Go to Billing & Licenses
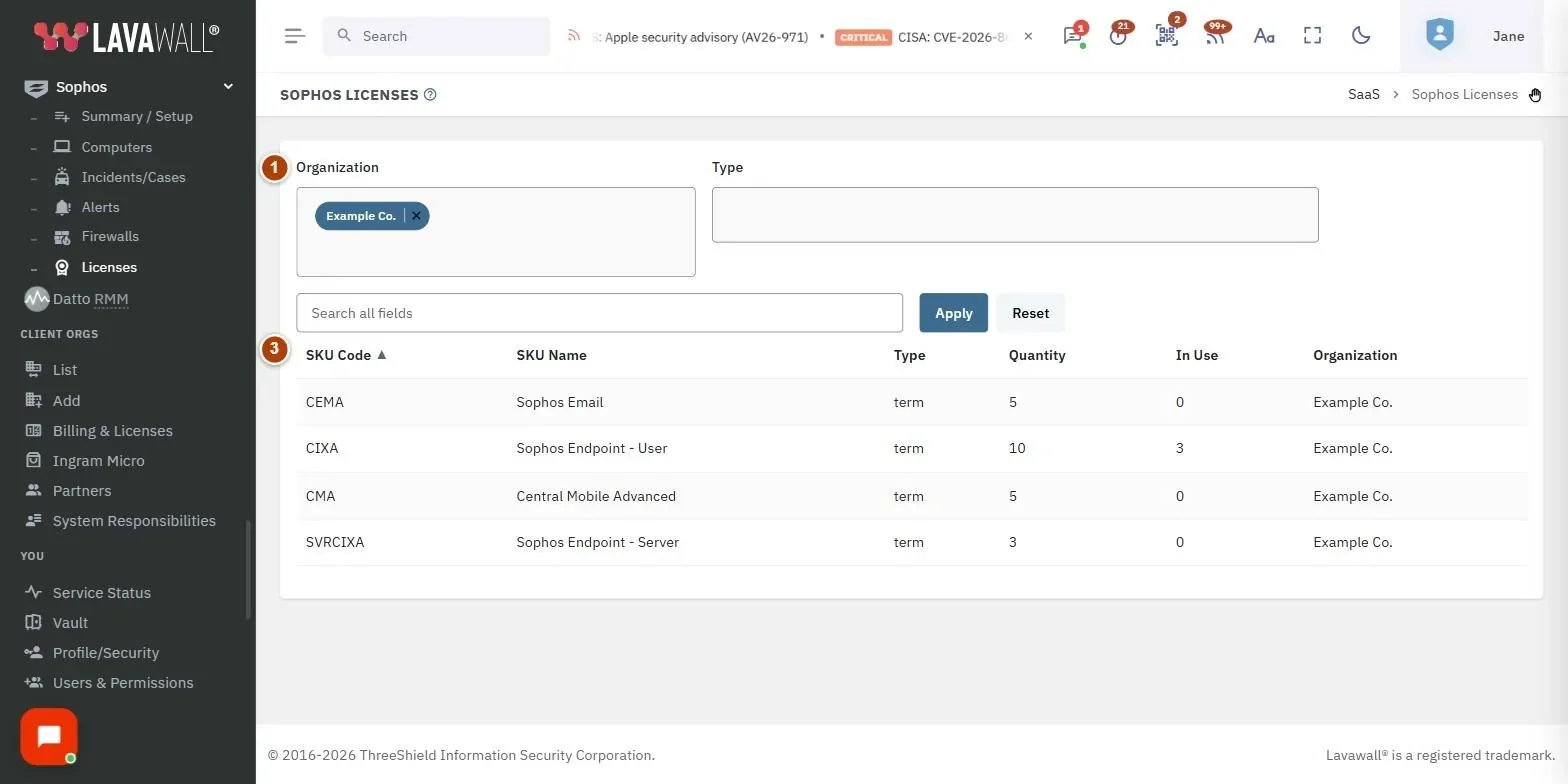1568x784 pixels. pos(112,431)
